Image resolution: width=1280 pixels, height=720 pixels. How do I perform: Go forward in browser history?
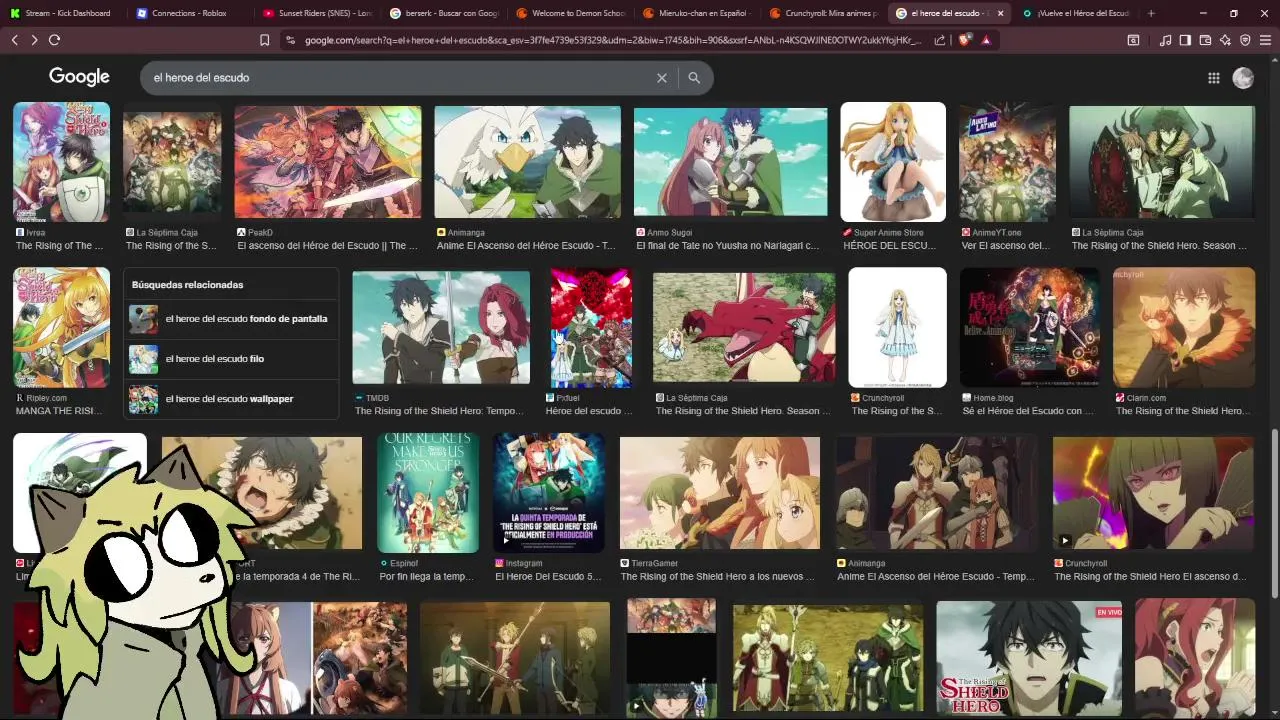[x=34, y=40]
